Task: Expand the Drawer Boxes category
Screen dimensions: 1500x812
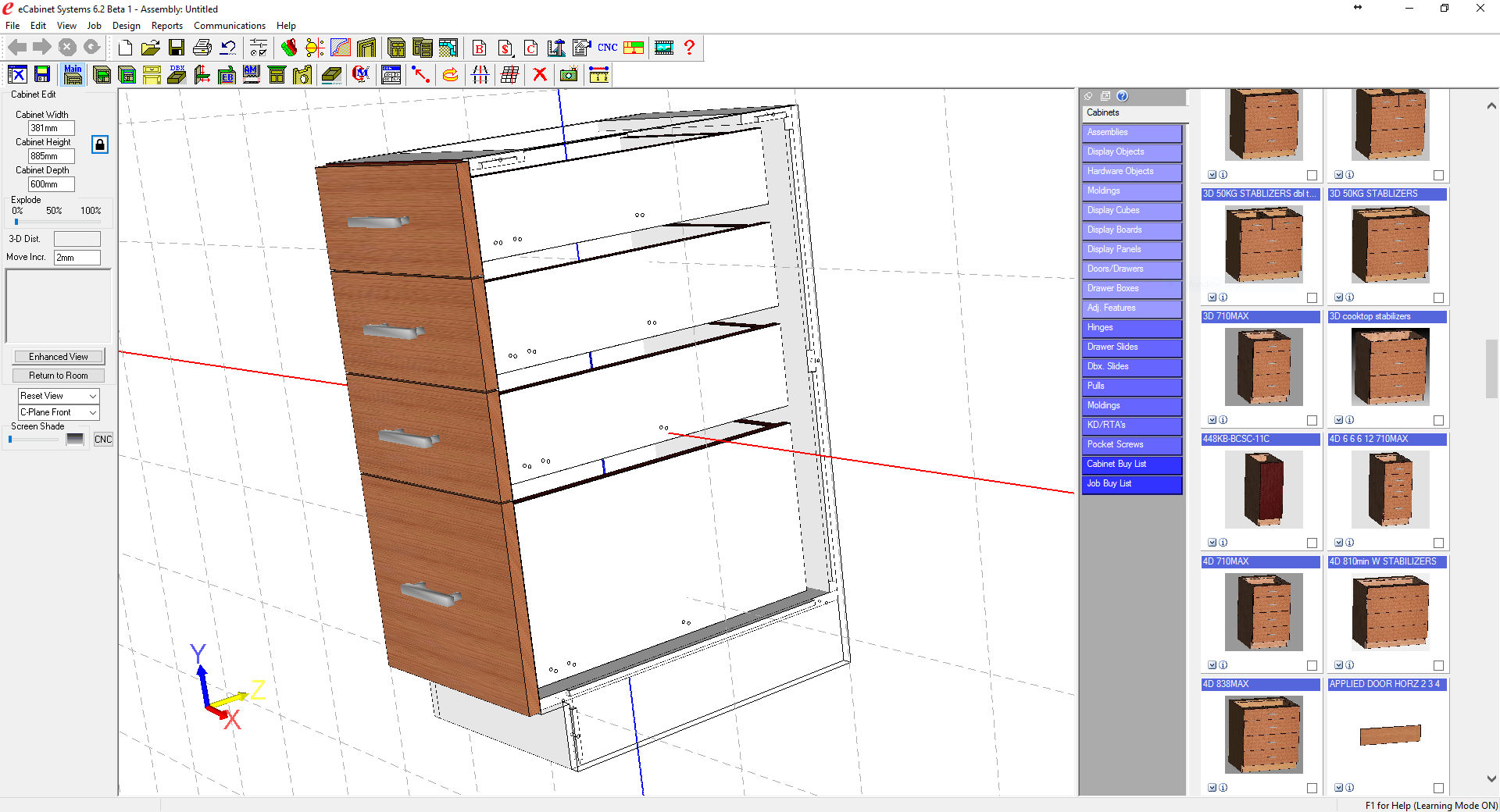Action: (1131, 289)
